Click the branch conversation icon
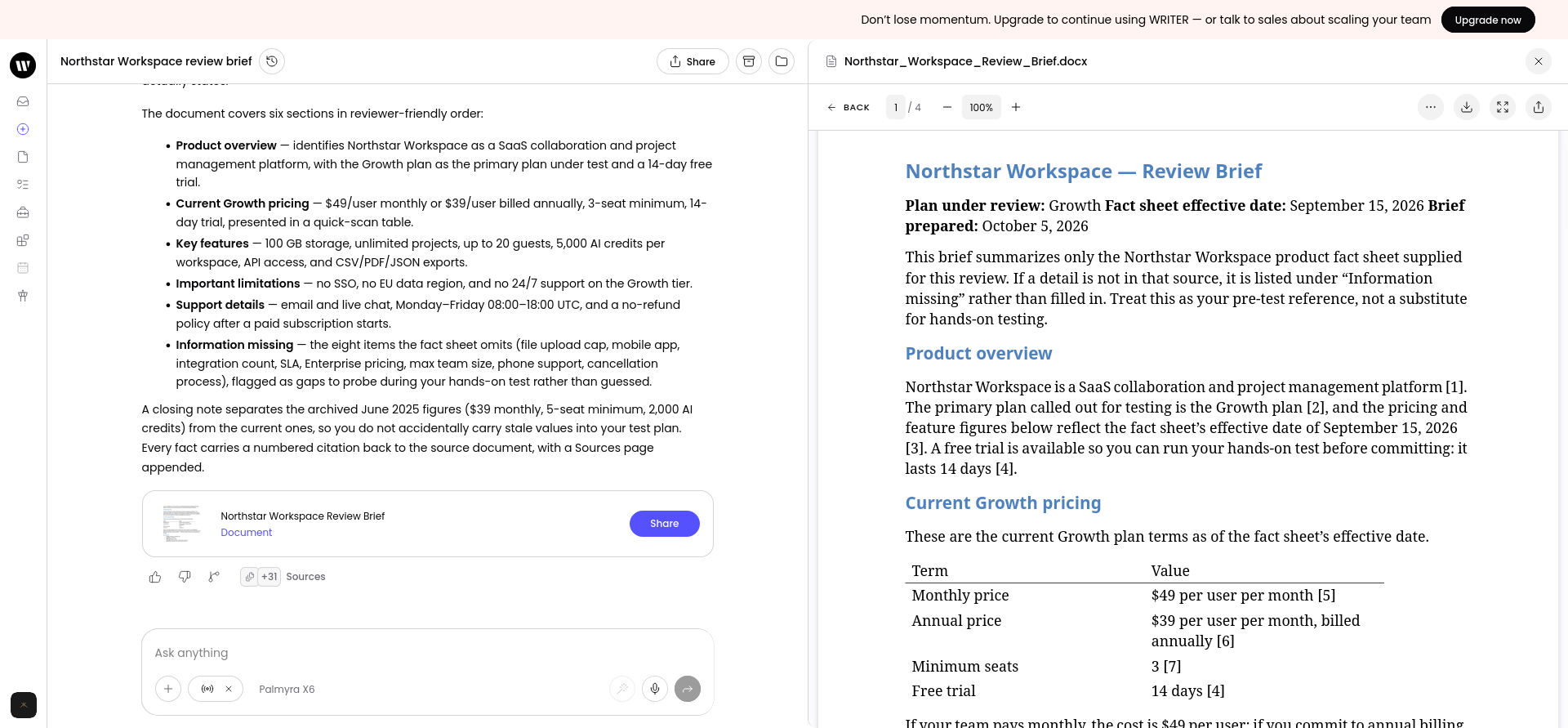 (x=214, y=577)
